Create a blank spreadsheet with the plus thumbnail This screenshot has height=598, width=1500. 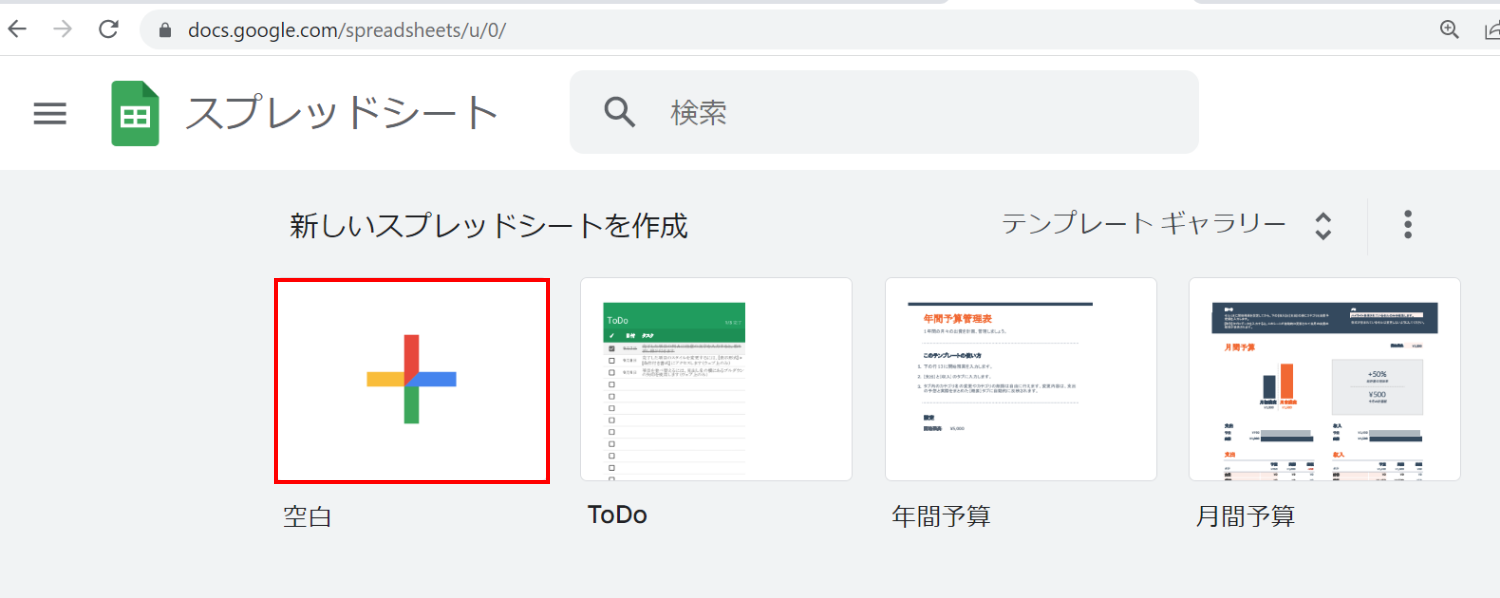[412, 380]
